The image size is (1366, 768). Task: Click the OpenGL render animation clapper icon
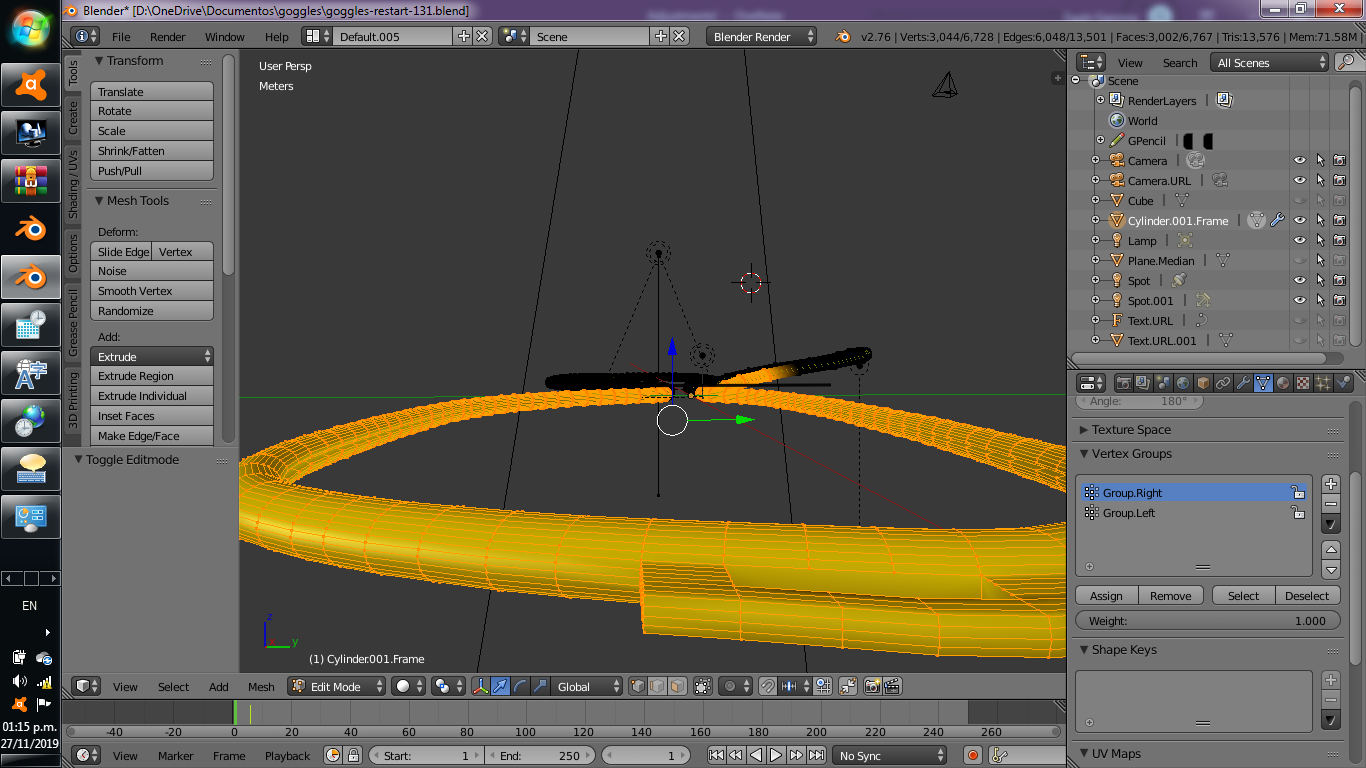(x=892, y=686)
